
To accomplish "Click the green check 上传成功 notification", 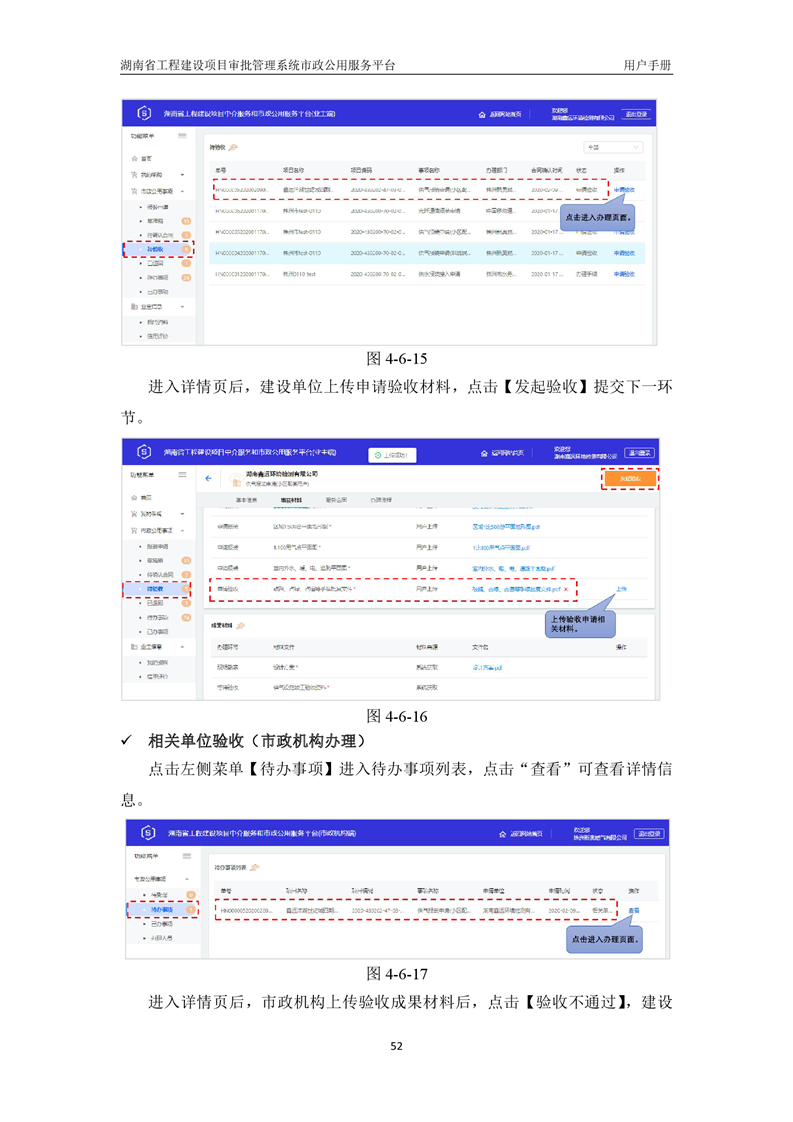I will tap(391, 455).
